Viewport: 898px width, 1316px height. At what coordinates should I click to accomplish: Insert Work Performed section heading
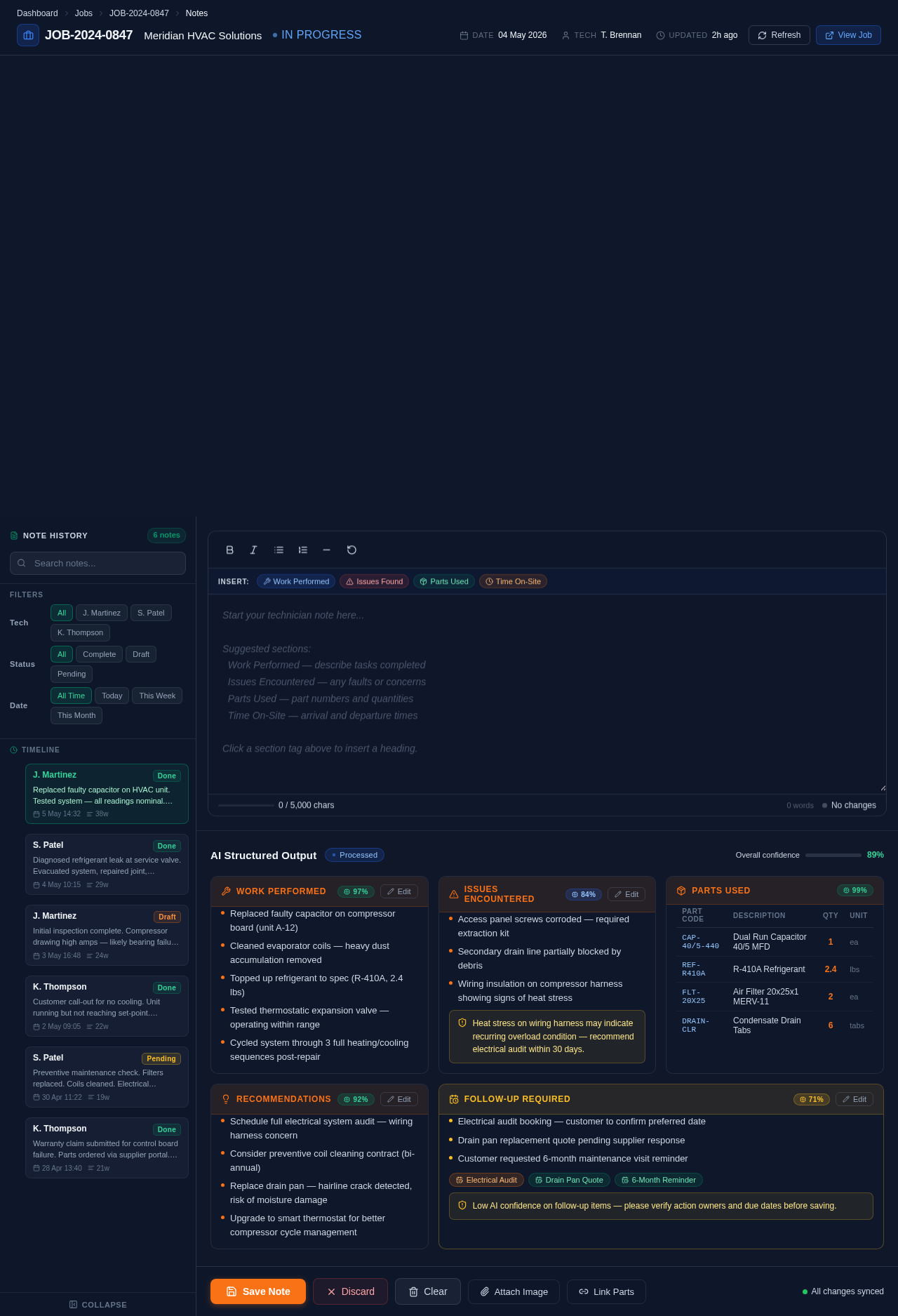[296, 581]
